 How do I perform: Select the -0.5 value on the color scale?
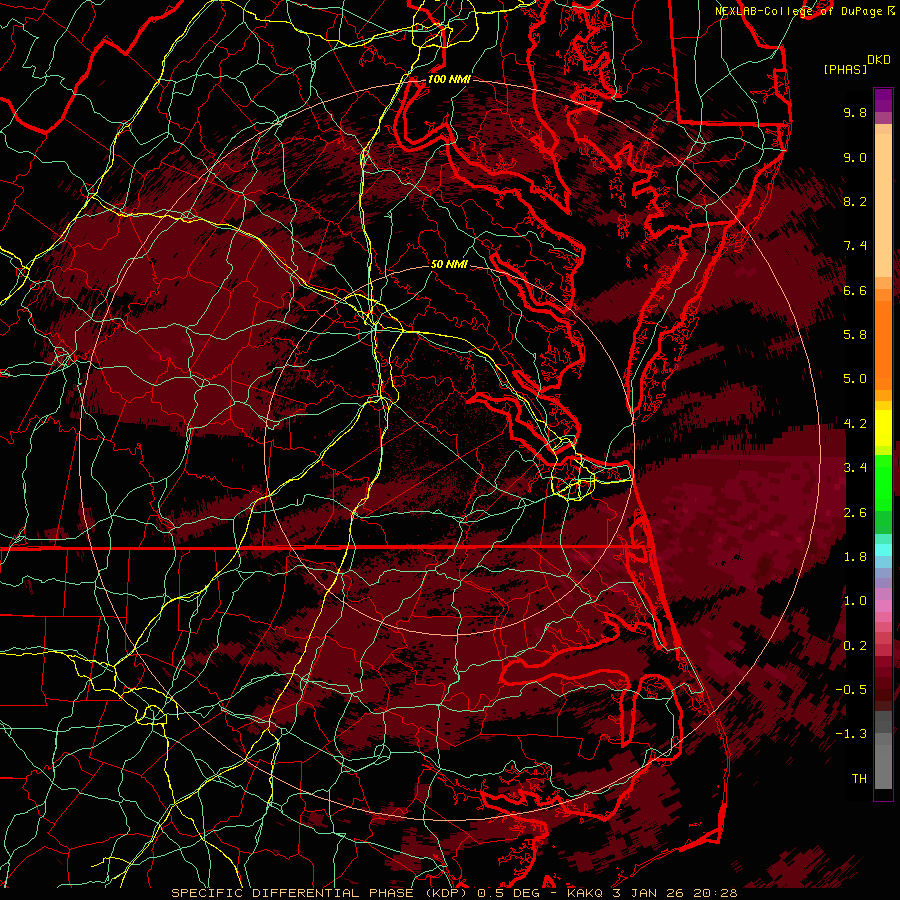851,690
